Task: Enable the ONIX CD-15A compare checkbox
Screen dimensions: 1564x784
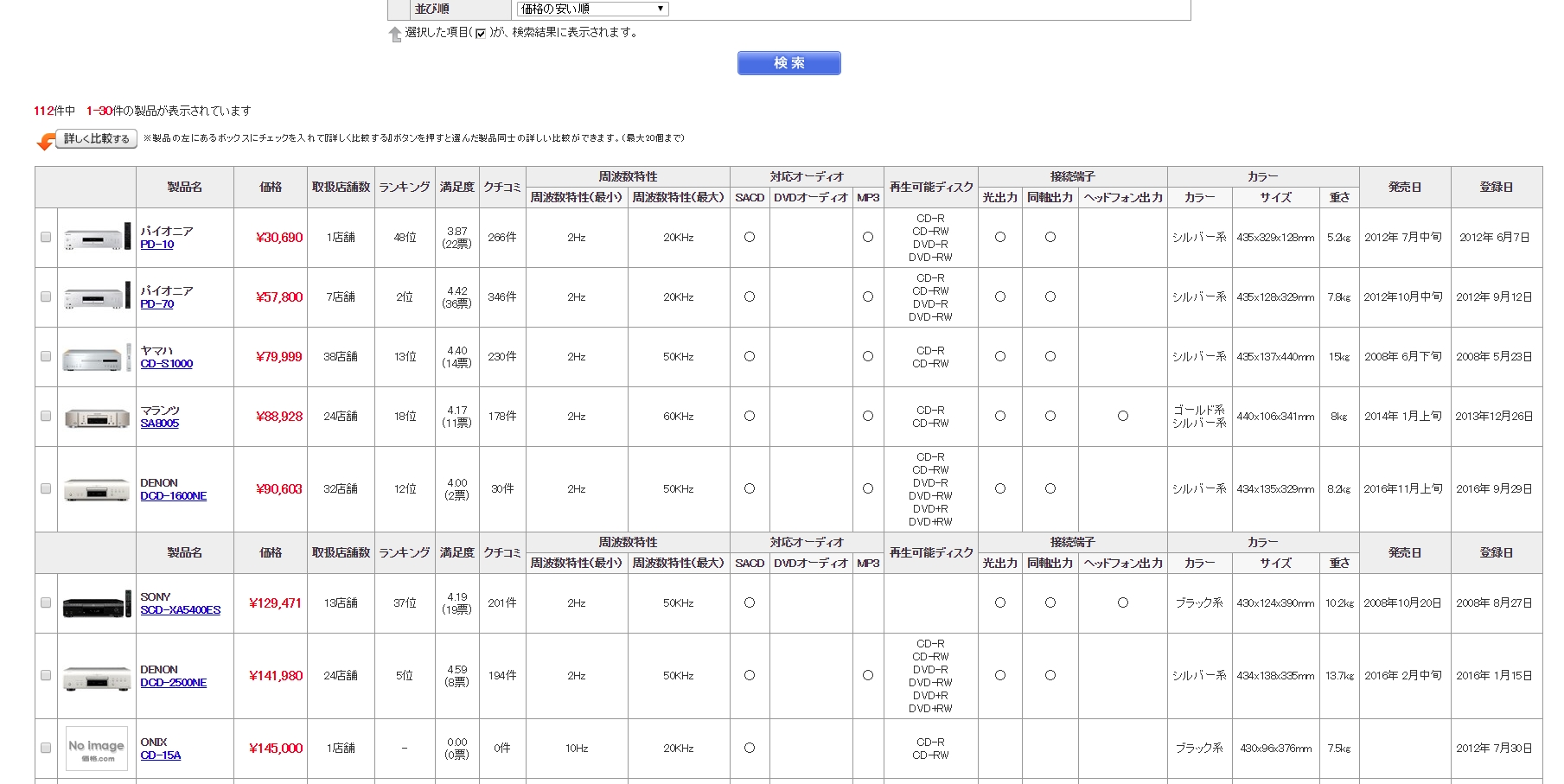Action: coord(46,748)
